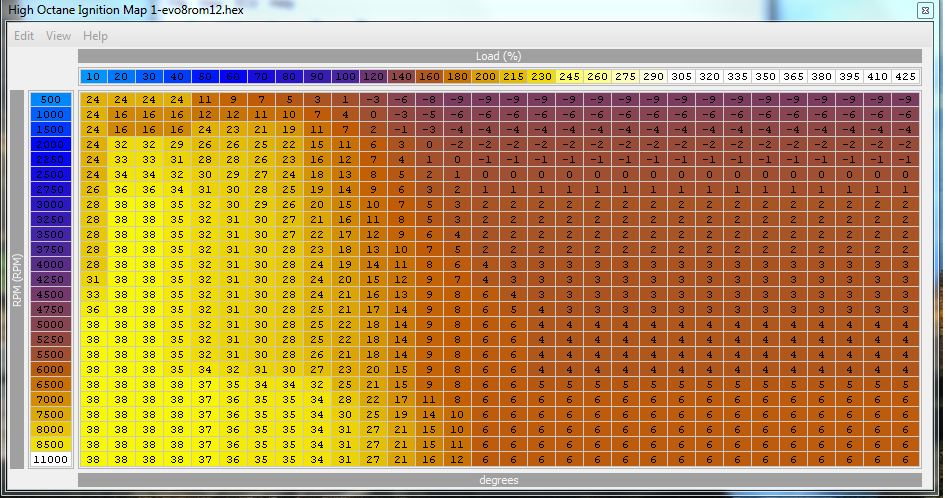Click the load column header 275
The width and height of the screenshot is (945, 498).
point(626,77)
